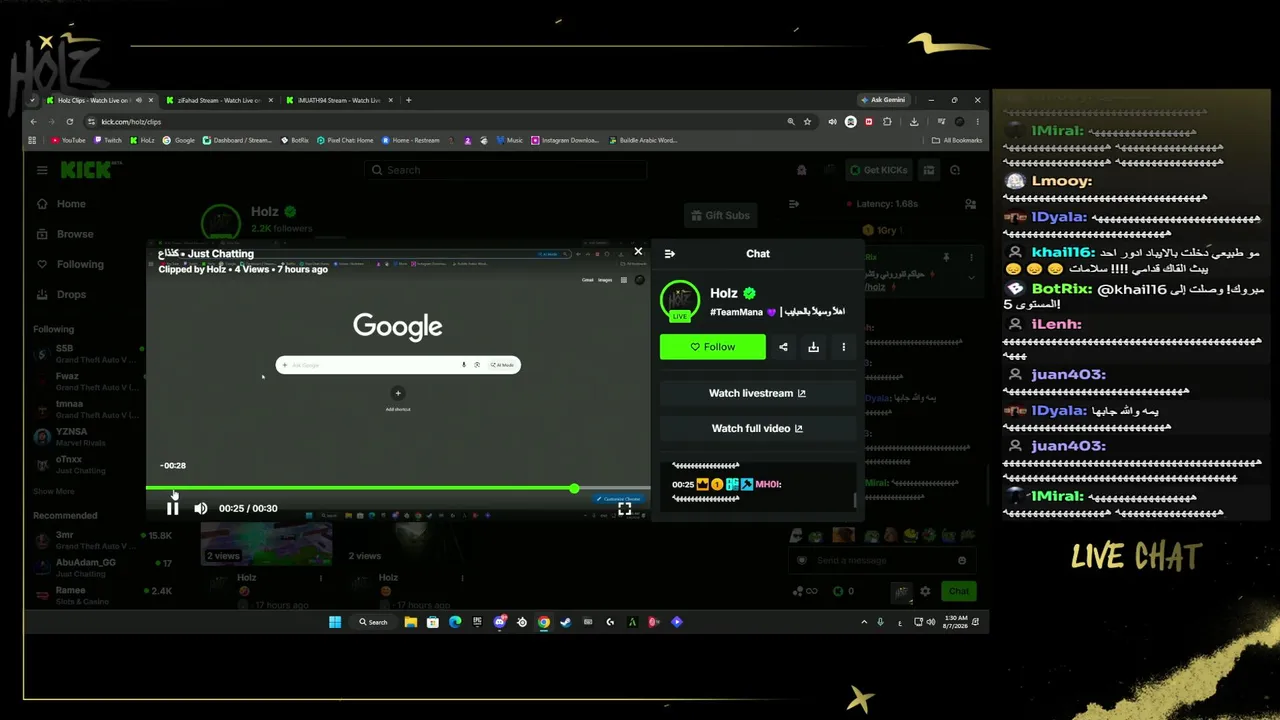Mute the clip player volume
Screen dimensions: 1280x720
[x=200, y=508]
